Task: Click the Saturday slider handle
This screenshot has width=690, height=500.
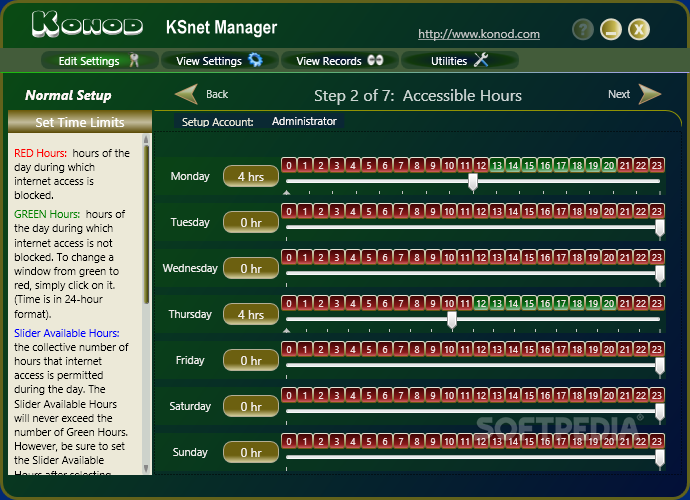Action: click(660, 412)
